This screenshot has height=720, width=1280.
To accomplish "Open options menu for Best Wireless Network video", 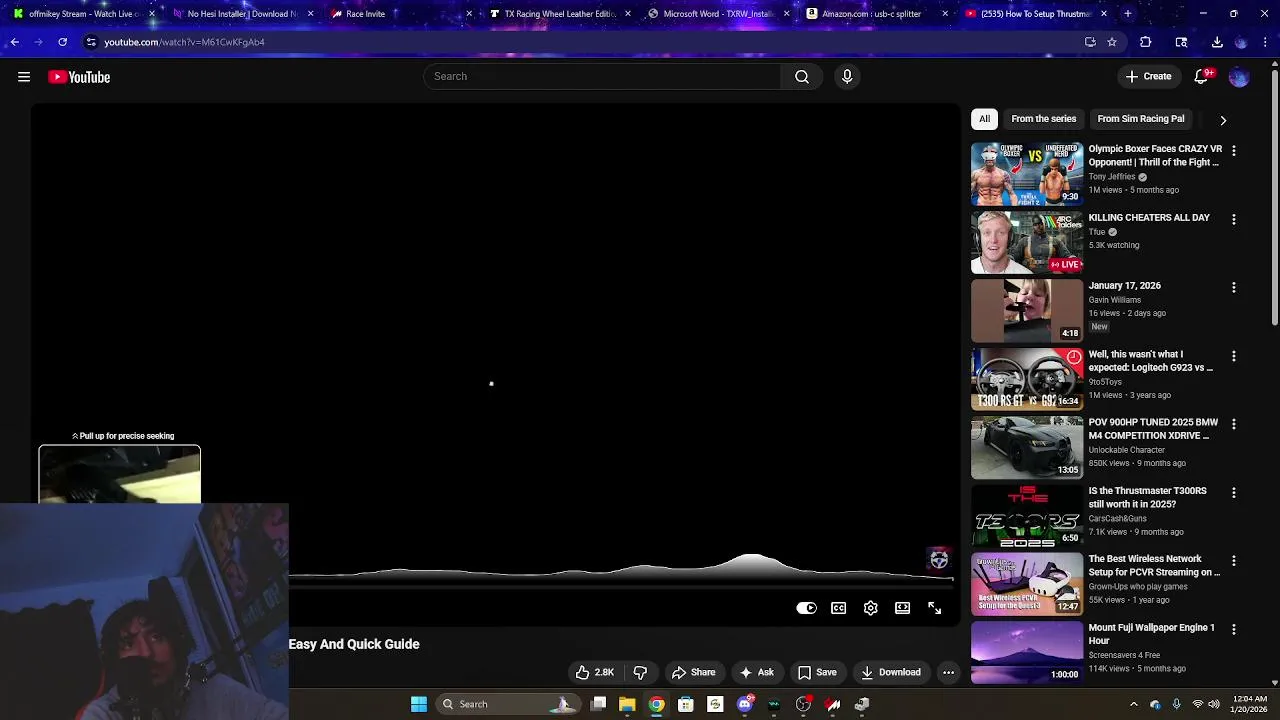I will [1233, 561].
